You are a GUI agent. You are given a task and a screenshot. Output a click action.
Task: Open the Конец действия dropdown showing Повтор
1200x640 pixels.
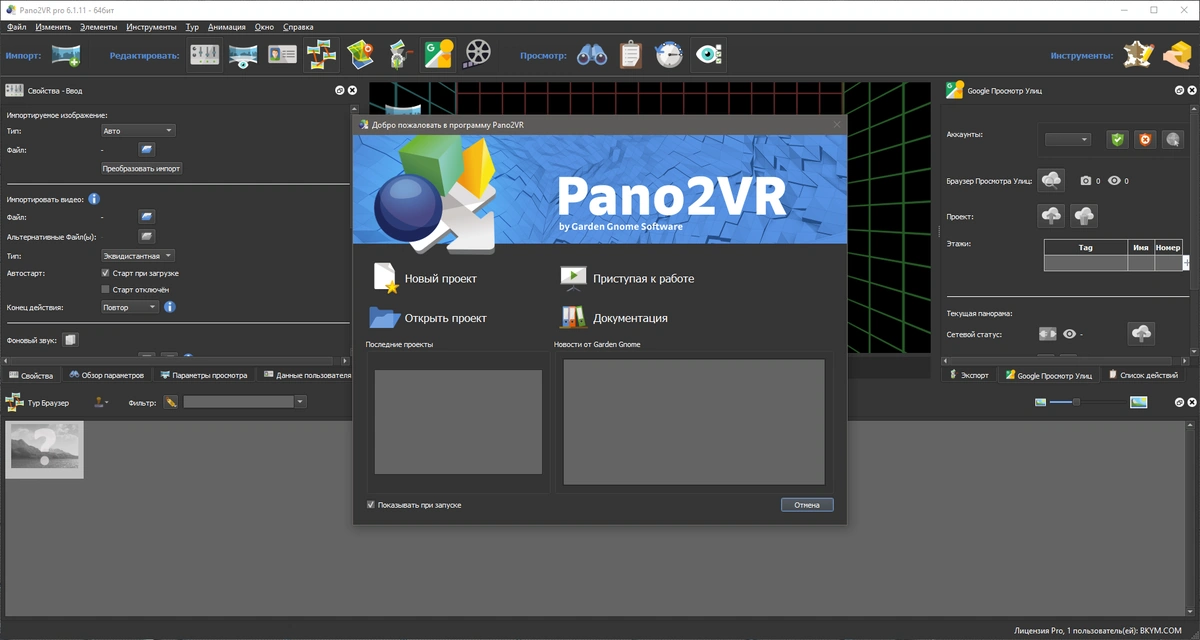[130, 307]
